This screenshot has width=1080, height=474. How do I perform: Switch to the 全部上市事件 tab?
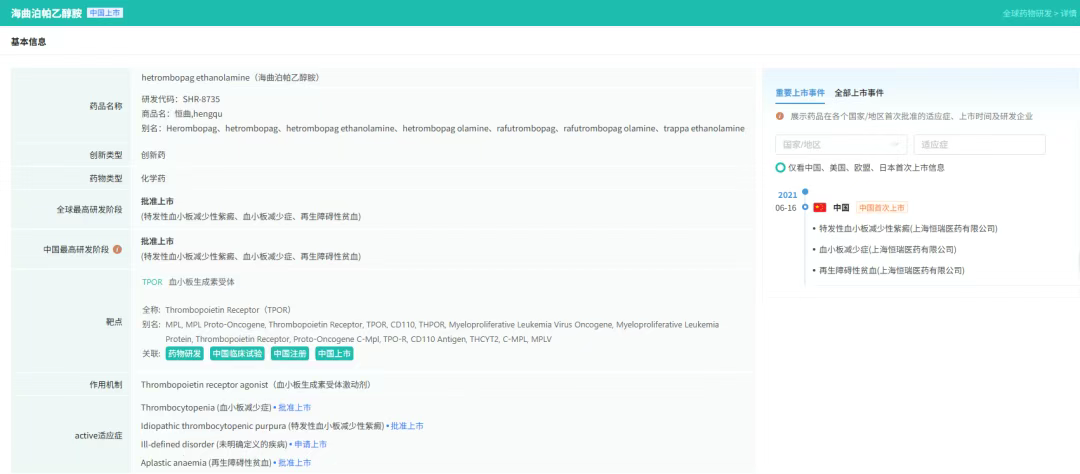[x=859, y=93]
